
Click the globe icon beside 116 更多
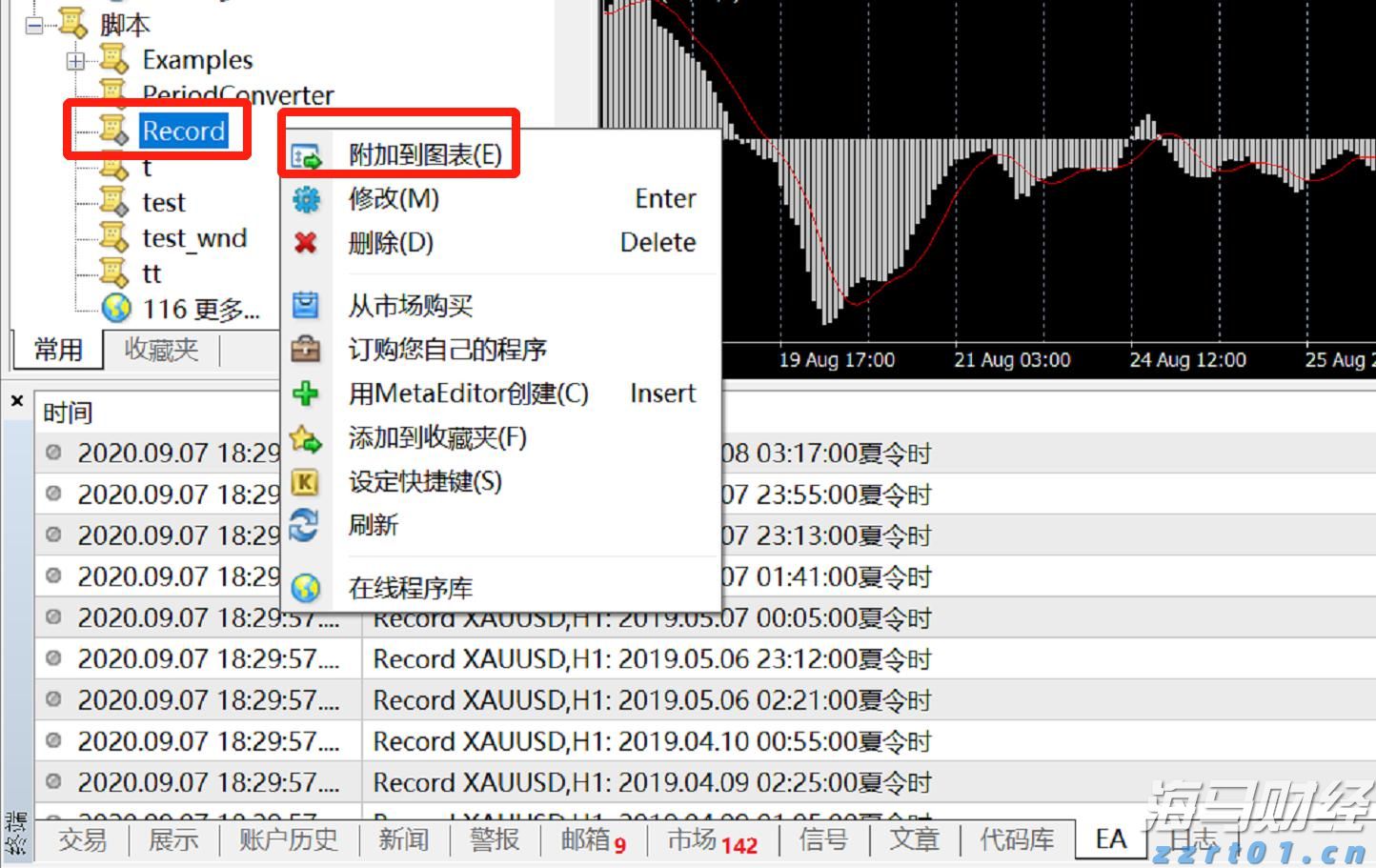(114, 307)
